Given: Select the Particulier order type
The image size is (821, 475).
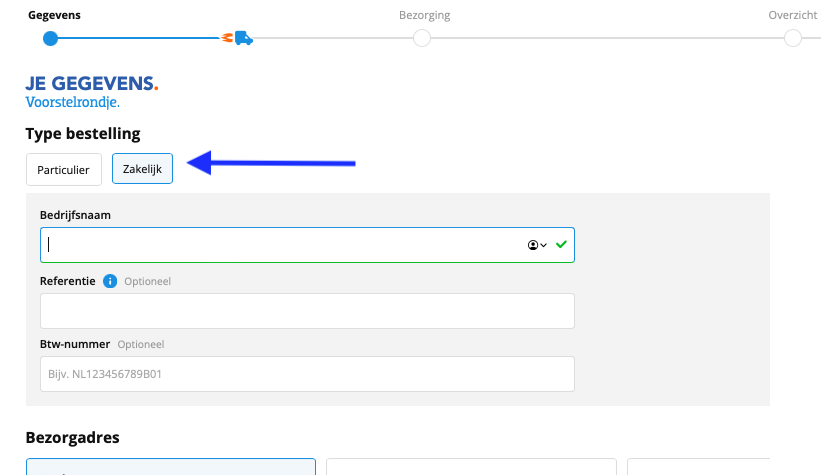Looking at the screenshot, I should [64, 169].
